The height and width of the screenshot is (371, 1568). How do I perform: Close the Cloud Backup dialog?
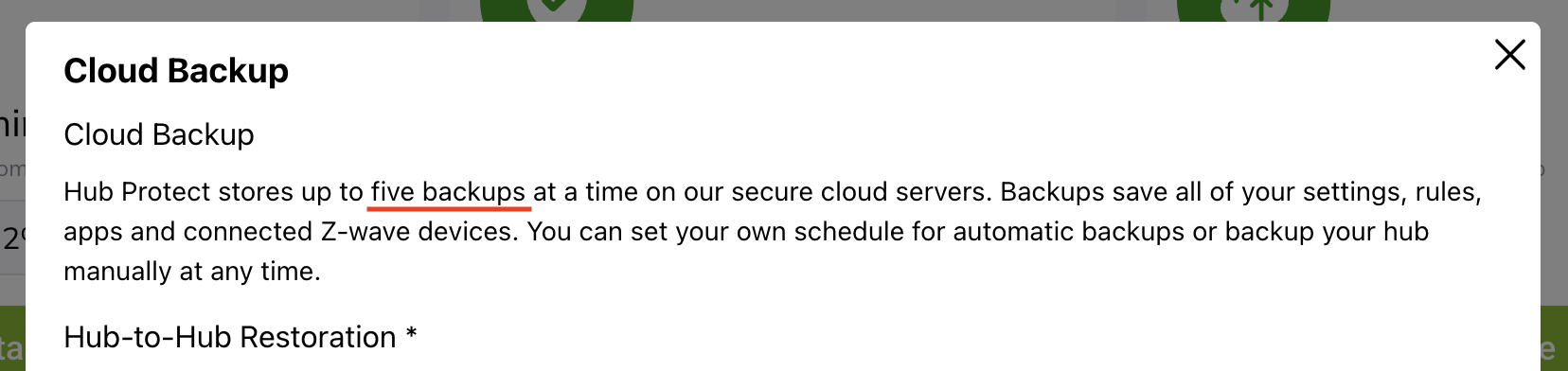(x=1509, y=55)
